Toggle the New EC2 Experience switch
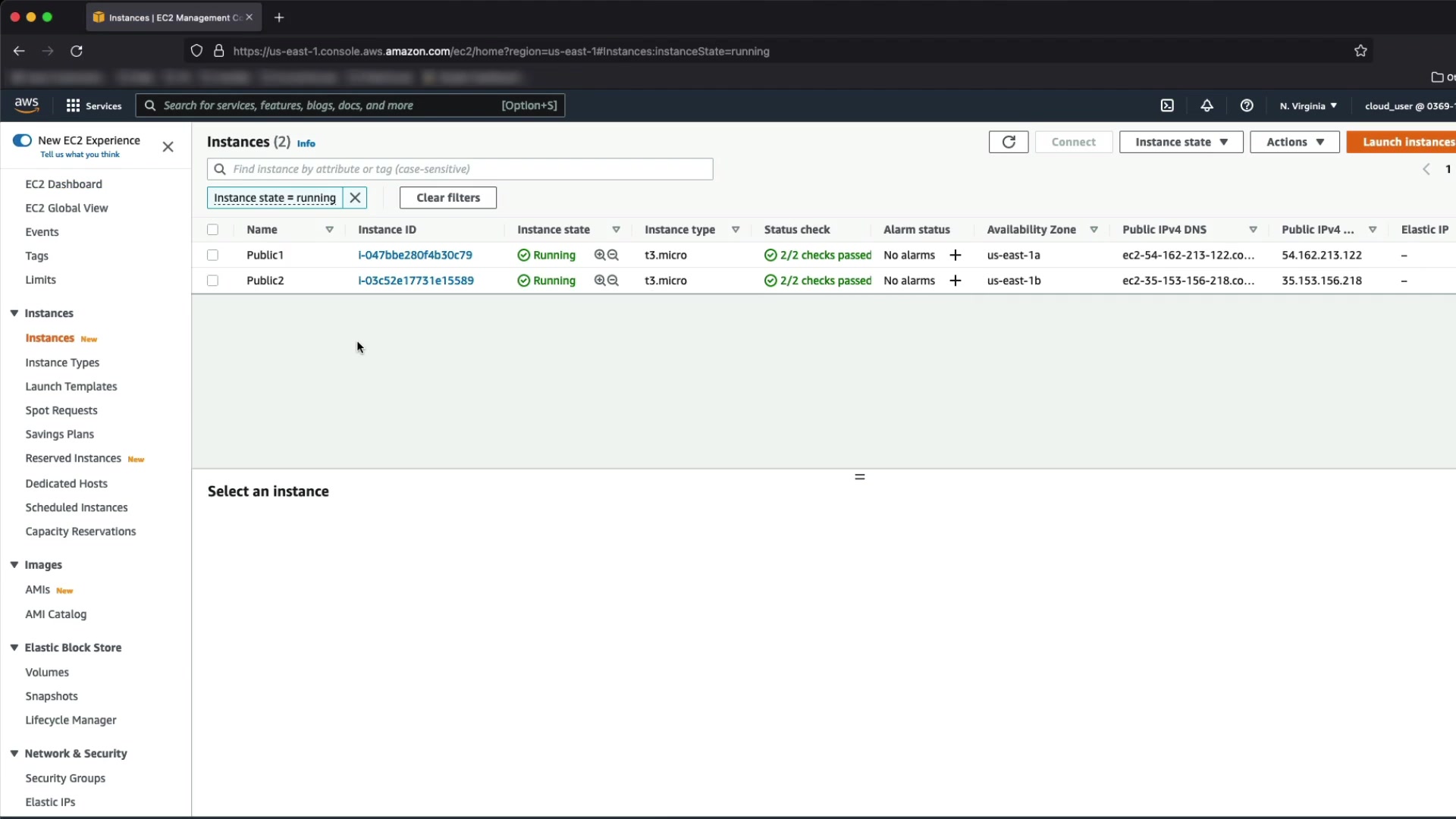 point(22,140)
